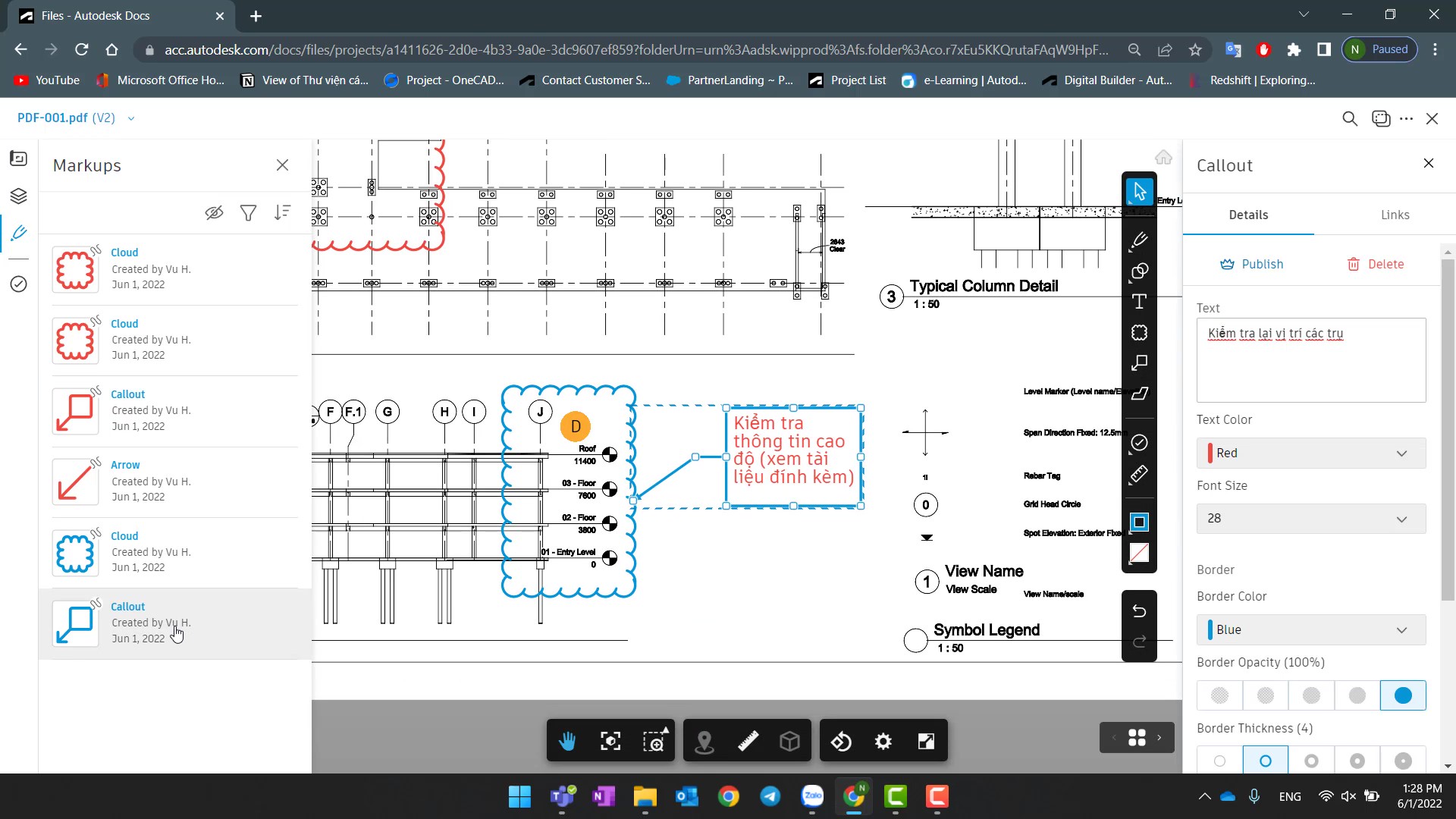Open the shapes markup tool
This screenshot has width=1456, height=819.
pos(1139,271)
